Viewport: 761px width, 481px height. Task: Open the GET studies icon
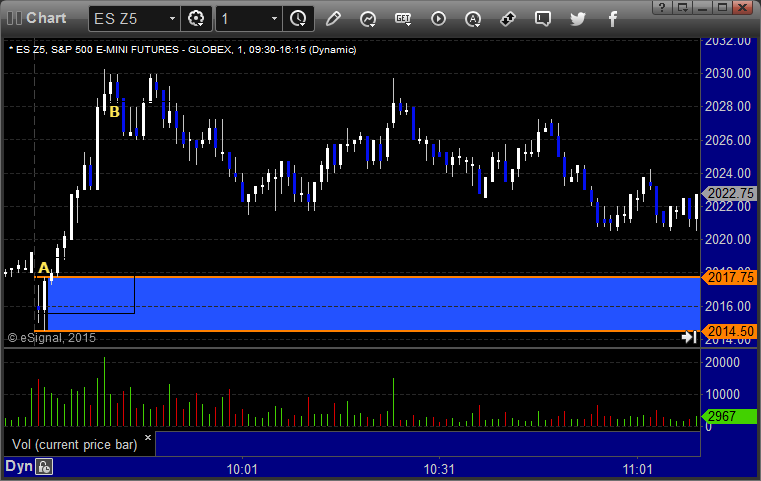coord(403,18)
